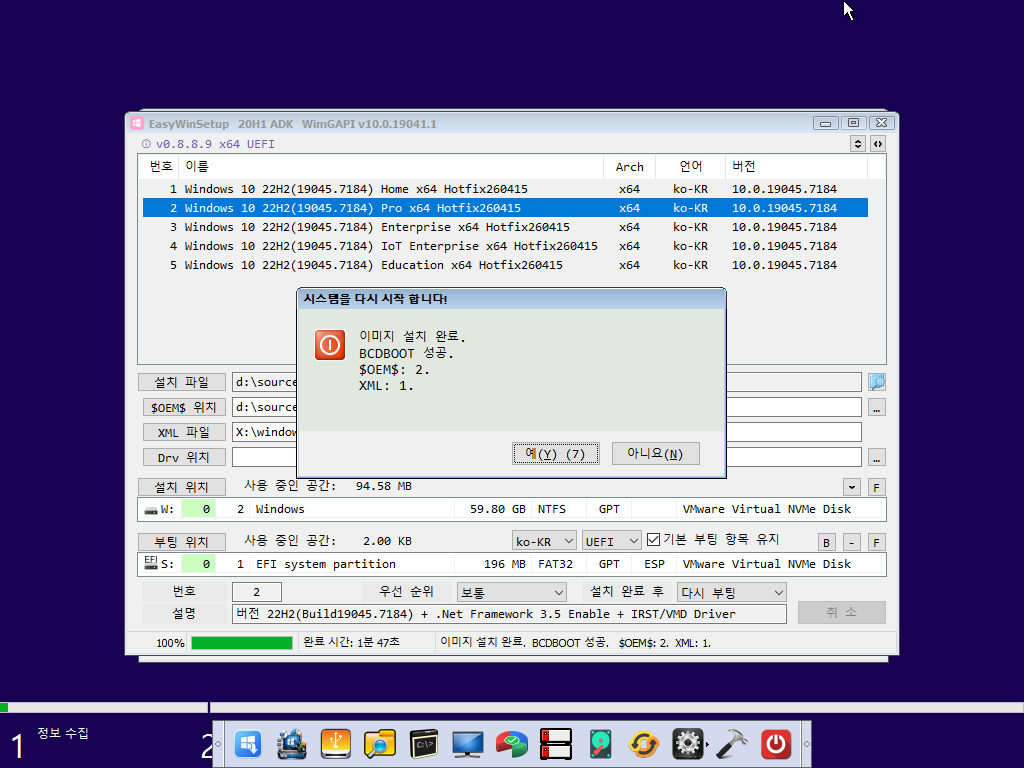This screenshot has height=768, width=1024.
Task: Click the 번호 input field showing 2
Action: [257, 592]
